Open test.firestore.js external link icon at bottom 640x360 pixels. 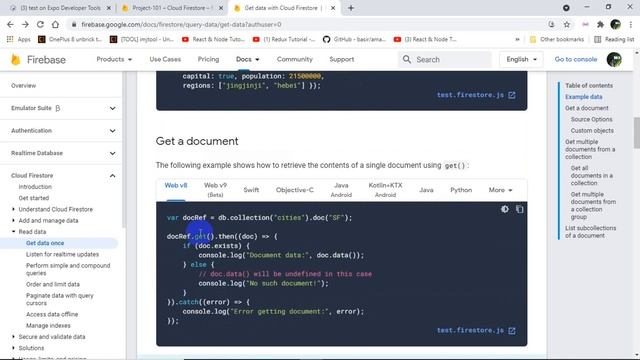coord(512,330)
